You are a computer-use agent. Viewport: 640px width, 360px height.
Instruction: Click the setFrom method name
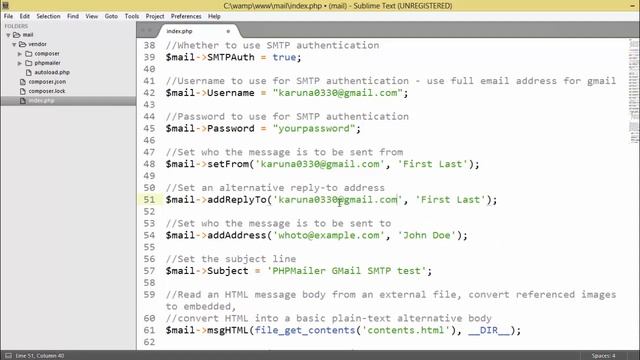(x=228, y=164)
